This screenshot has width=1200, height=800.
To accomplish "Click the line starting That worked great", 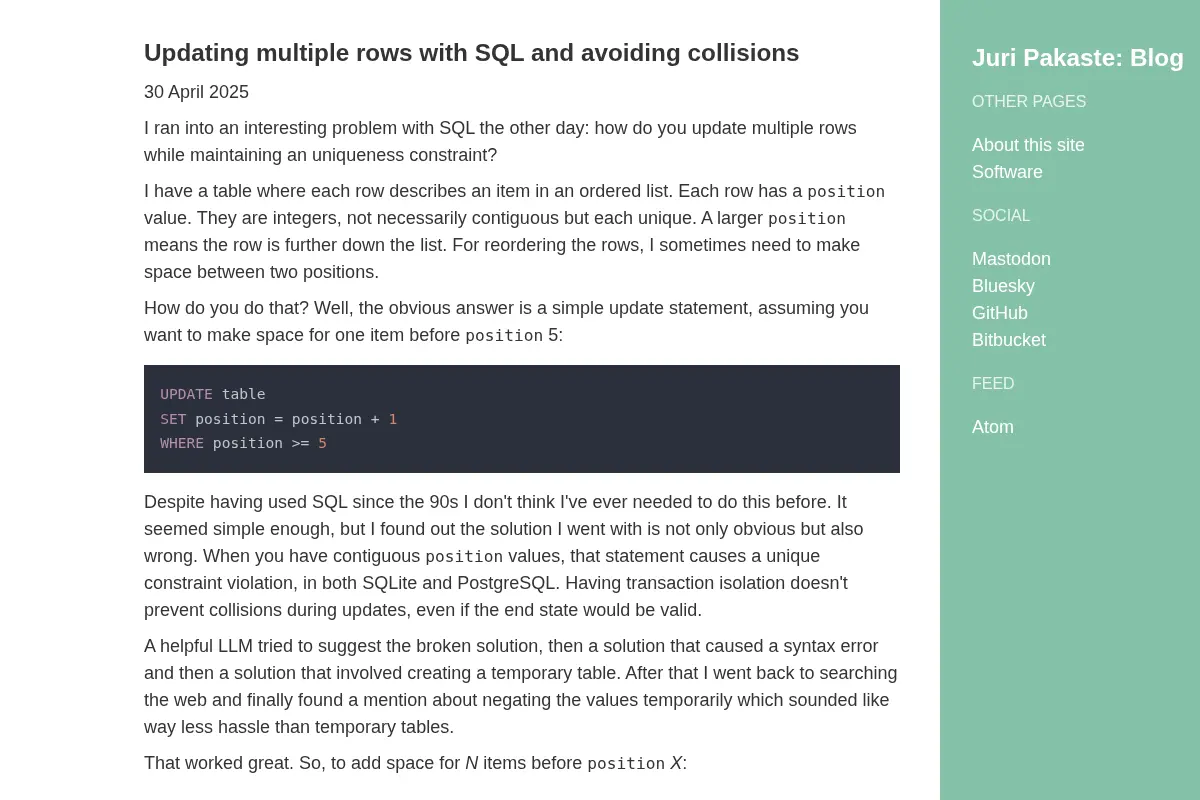I will coord(415,763).
